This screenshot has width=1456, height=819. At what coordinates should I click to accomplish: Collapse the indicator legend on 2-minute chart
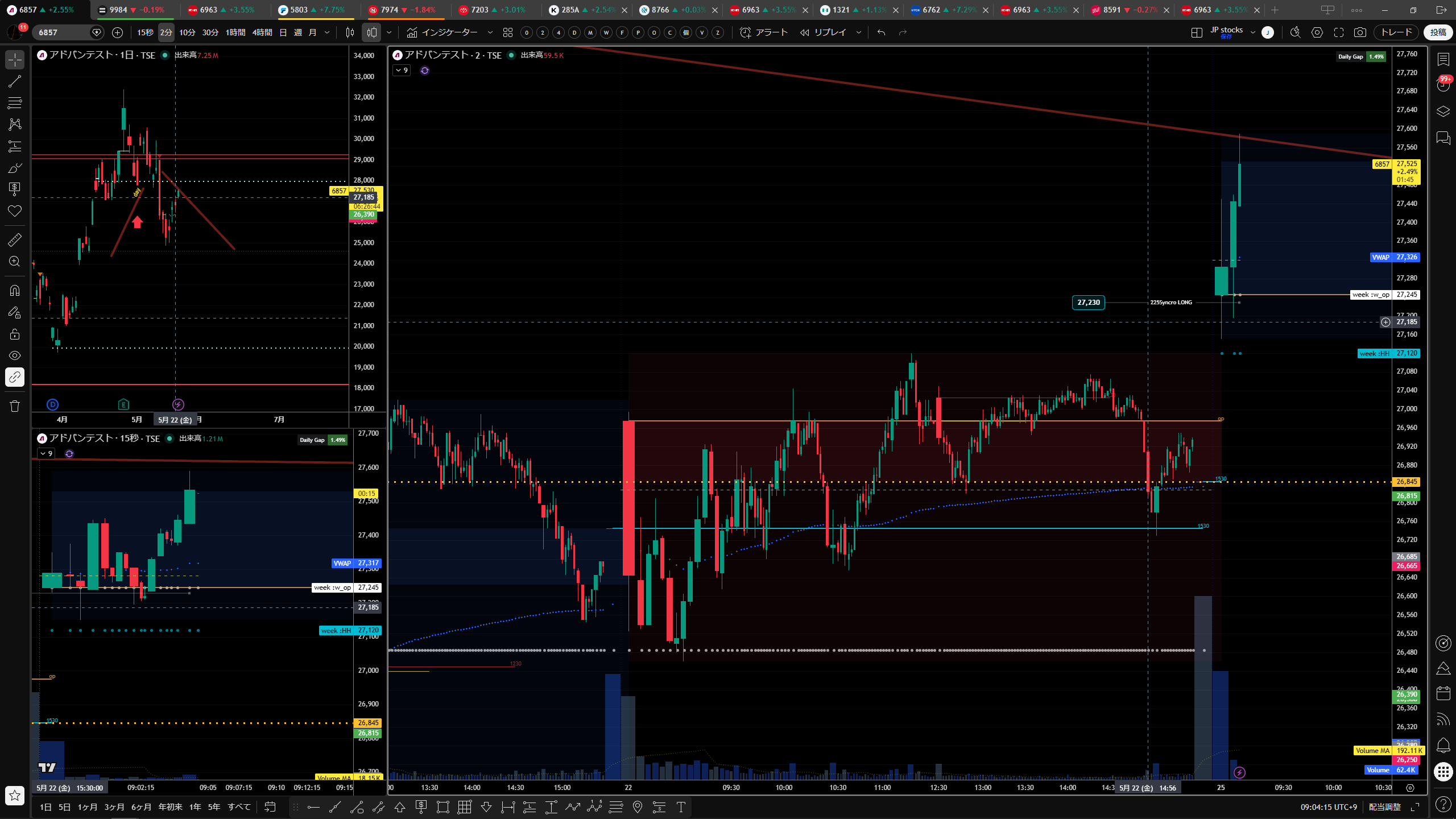(x=402, y=71)
